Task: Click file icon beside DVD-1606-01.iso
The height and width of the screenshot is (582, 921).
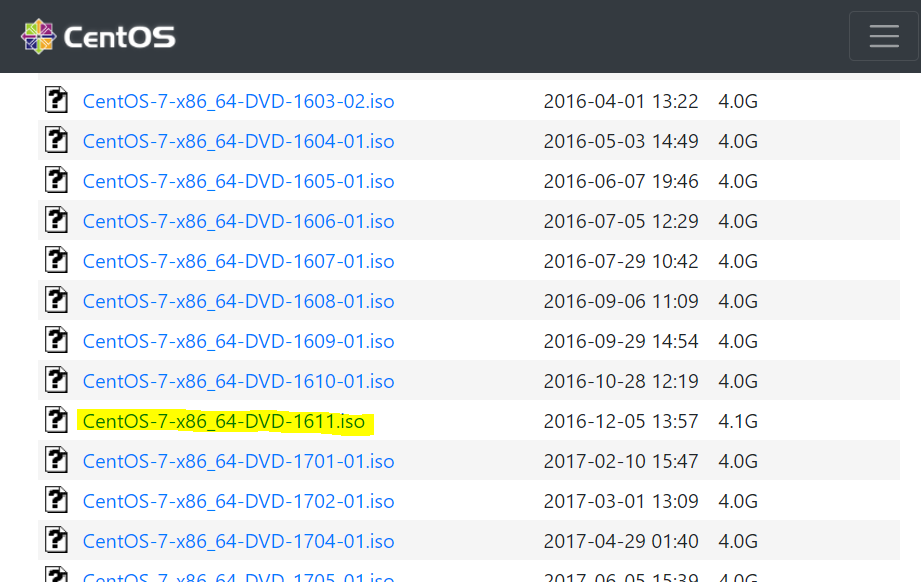Action: click(x=56, y=220)
